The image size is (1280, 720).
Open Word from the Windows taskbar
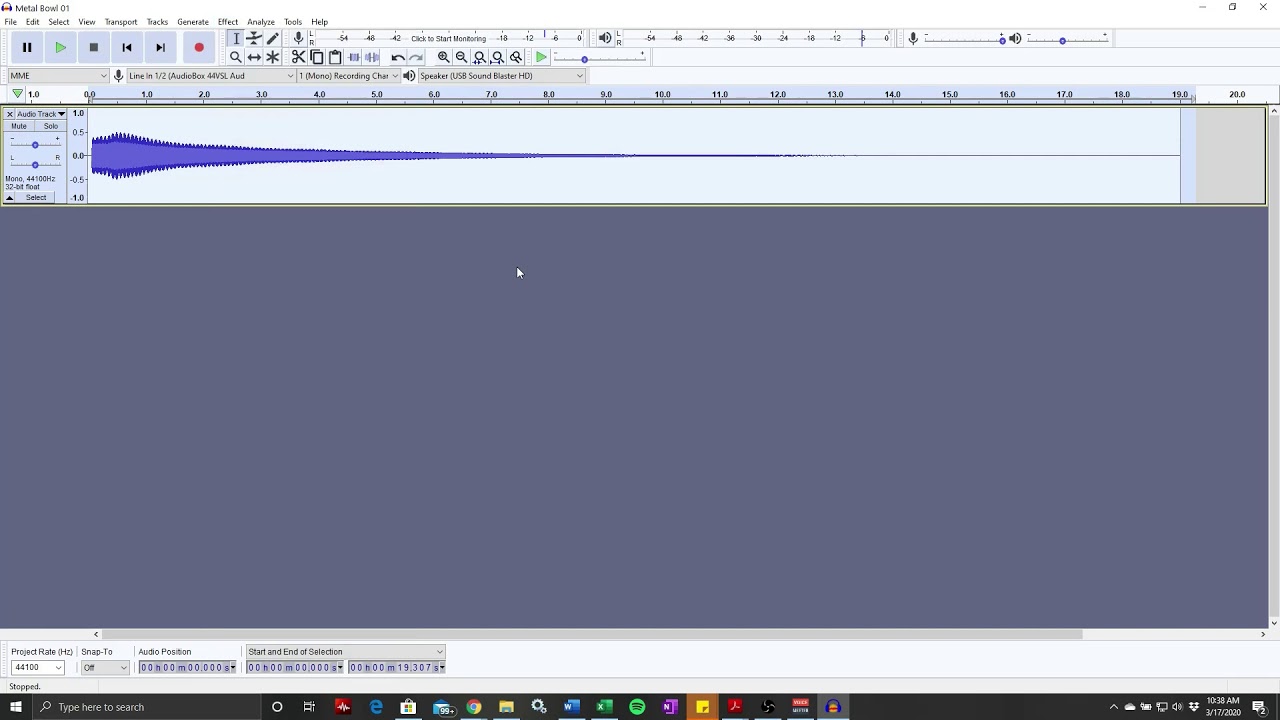(571, 707)
